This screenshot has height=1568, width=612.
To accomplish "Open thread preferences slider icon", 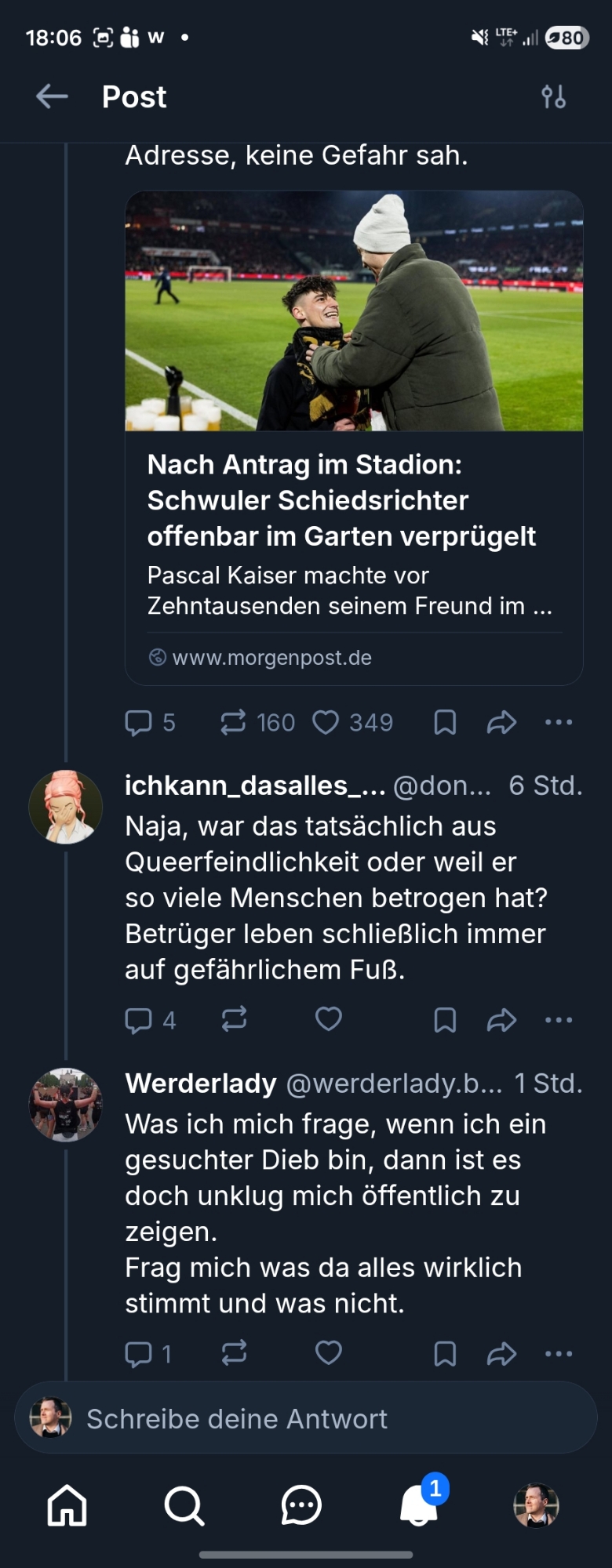I will tap(553, 97).
